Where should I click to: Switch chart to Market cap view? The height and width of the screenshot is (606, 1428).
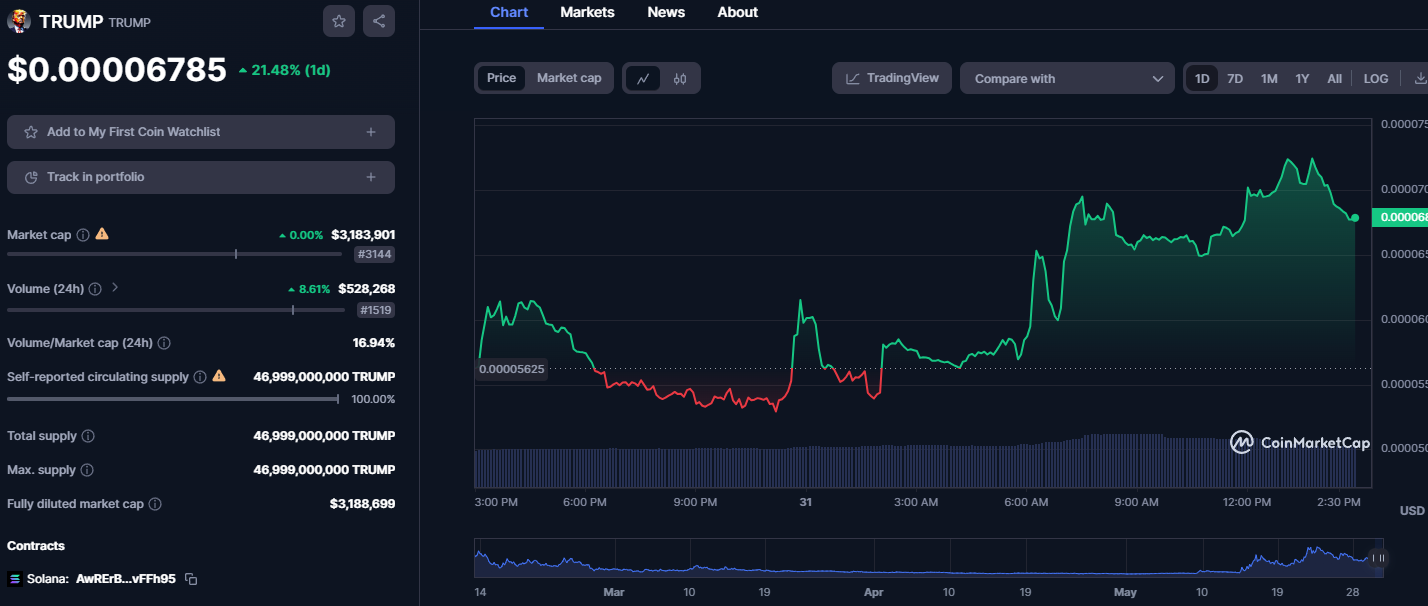[569, 78]
